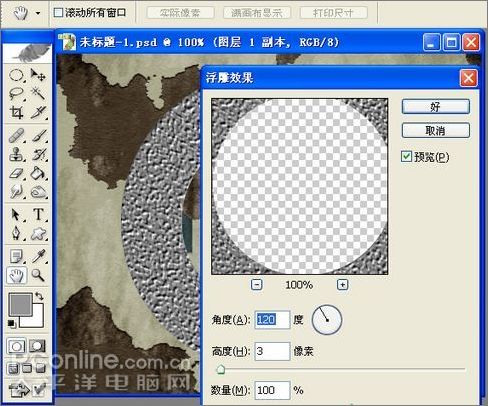Select the Lasso tool

coord(16,94)
